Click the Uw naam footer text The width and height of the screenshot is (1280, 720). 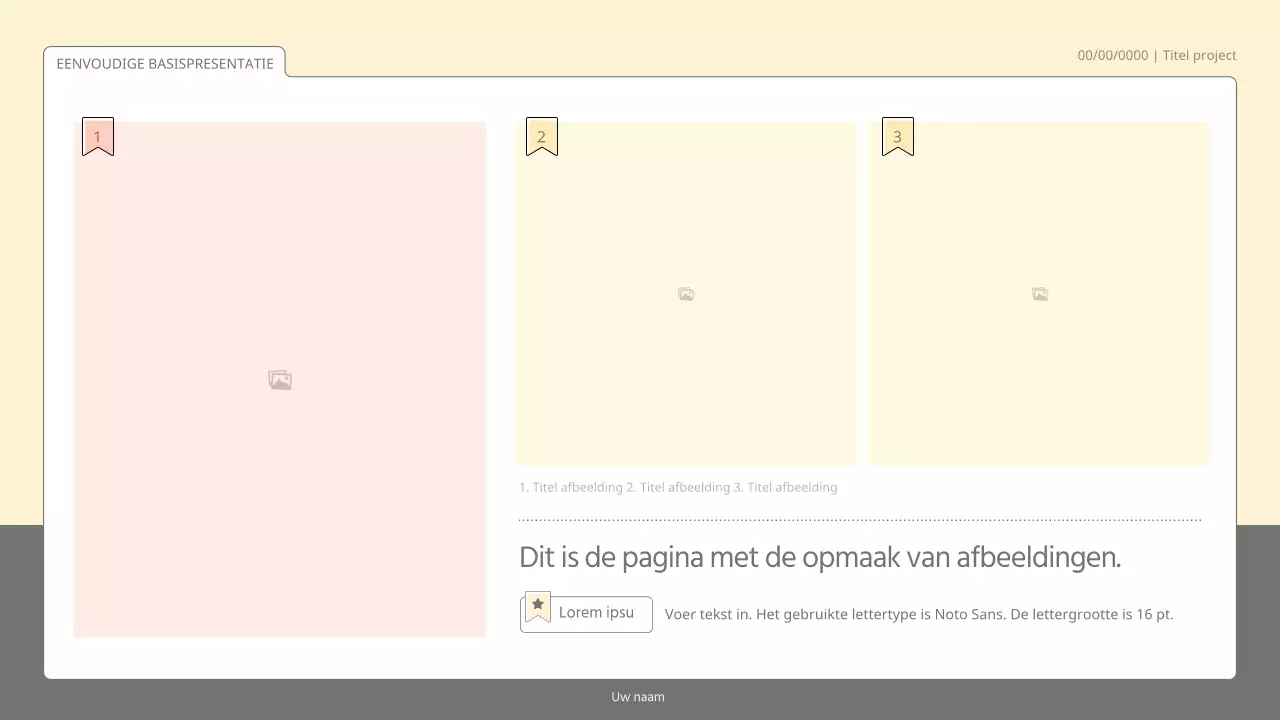[638, 697]
